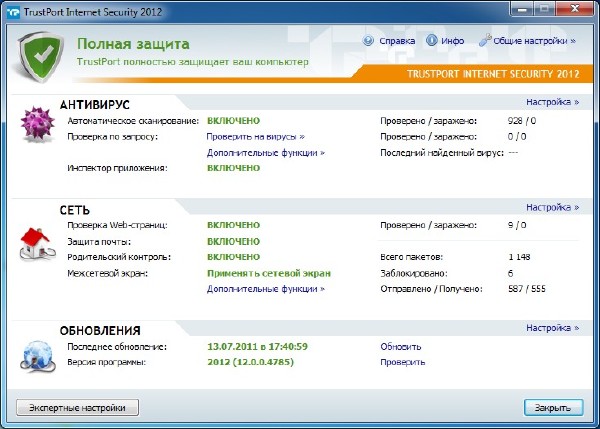This screenshot has width=600, height=429.
Task: Click the purple virus Antivirus section icon
Action: point(37,128)
